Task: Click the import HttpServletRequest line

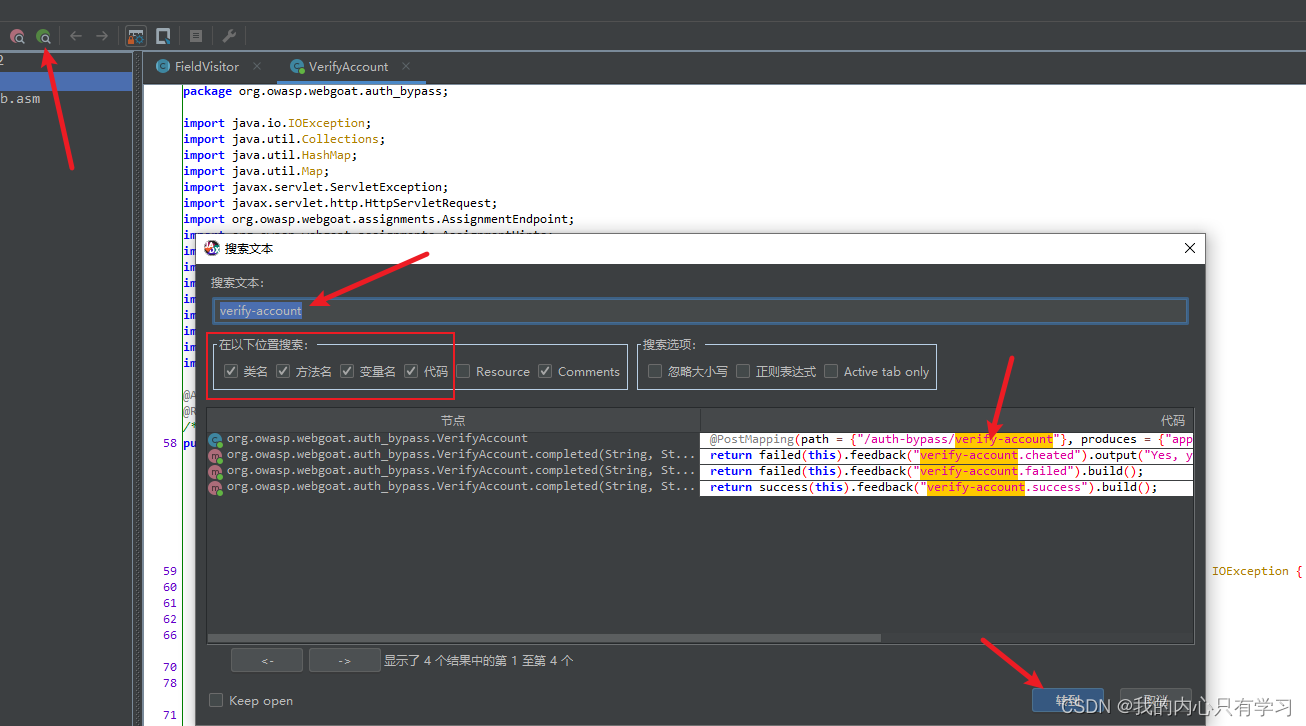Action: point(340,203)
